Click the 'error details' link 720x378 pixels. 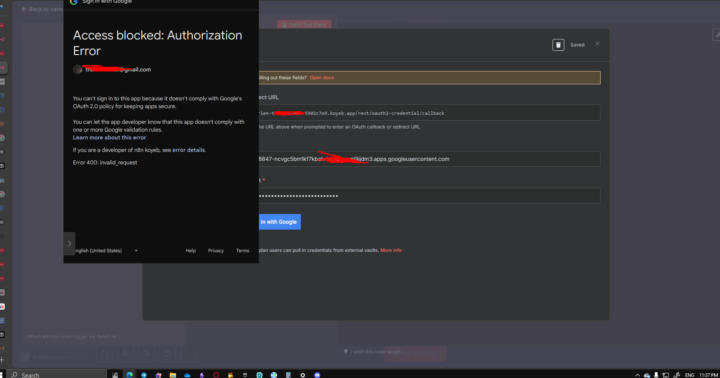coord(188,150)
